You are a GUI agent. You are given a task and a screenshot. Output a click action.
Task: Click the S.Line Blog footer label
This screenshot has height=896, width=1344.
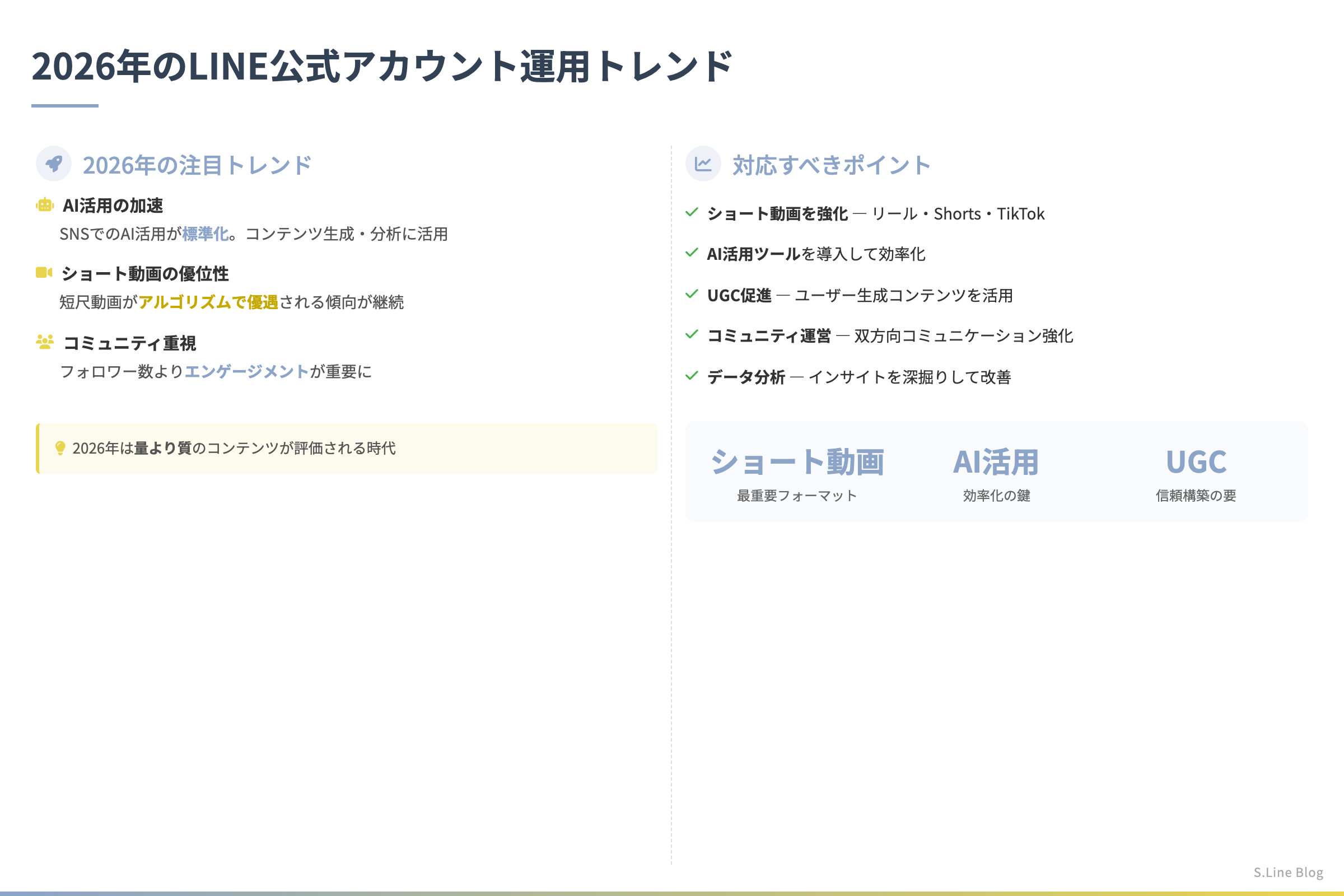coord(1289,872)
